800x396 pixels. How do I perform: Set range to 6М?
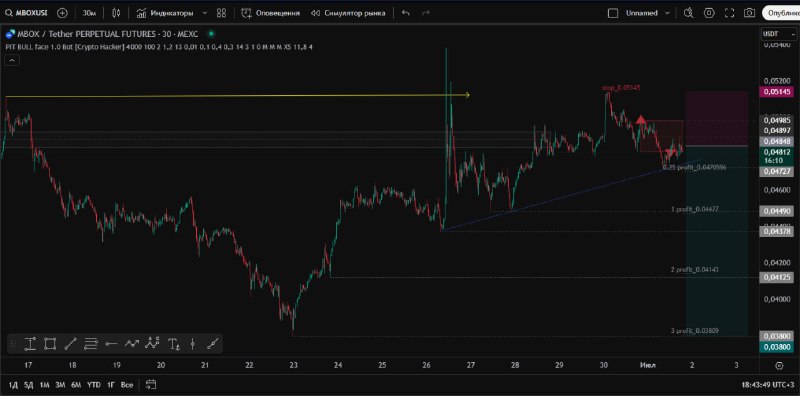76,385
